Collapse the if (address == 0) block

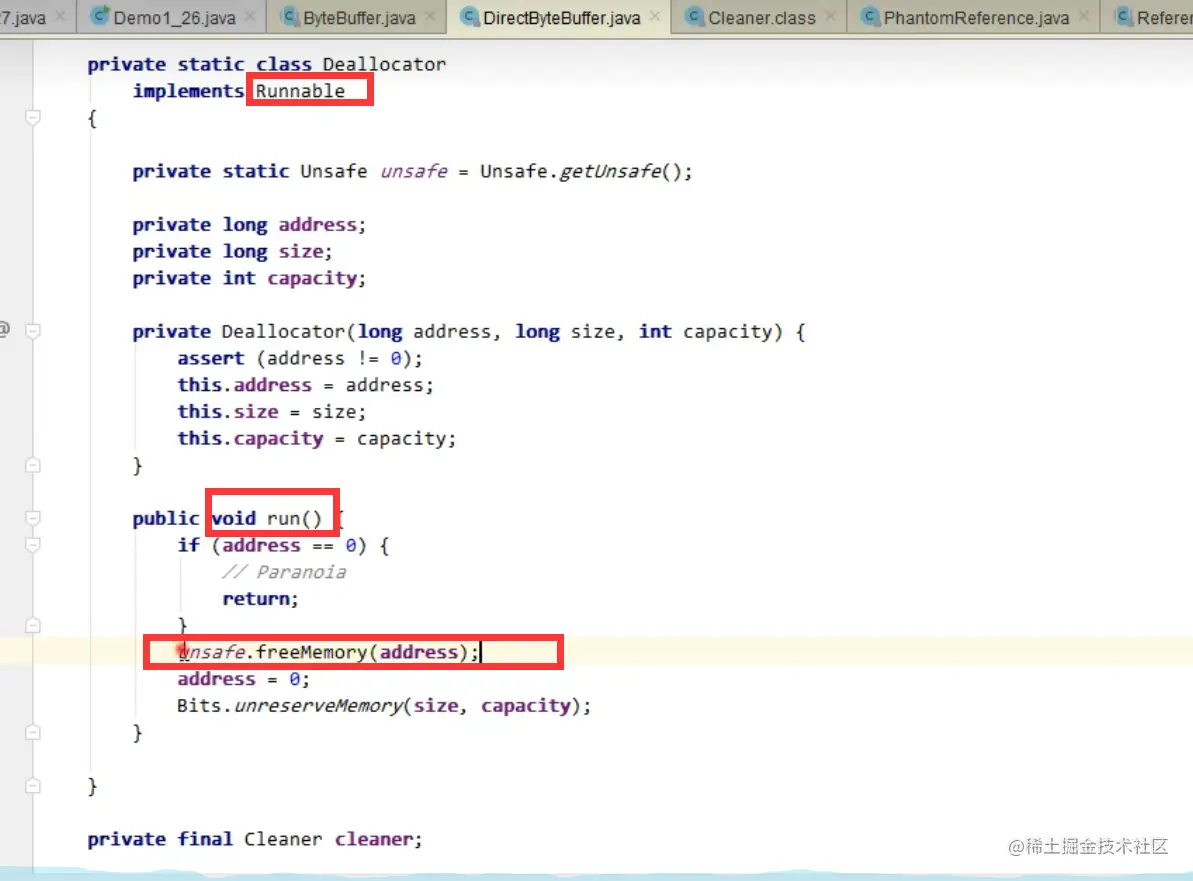coord(33,545)
